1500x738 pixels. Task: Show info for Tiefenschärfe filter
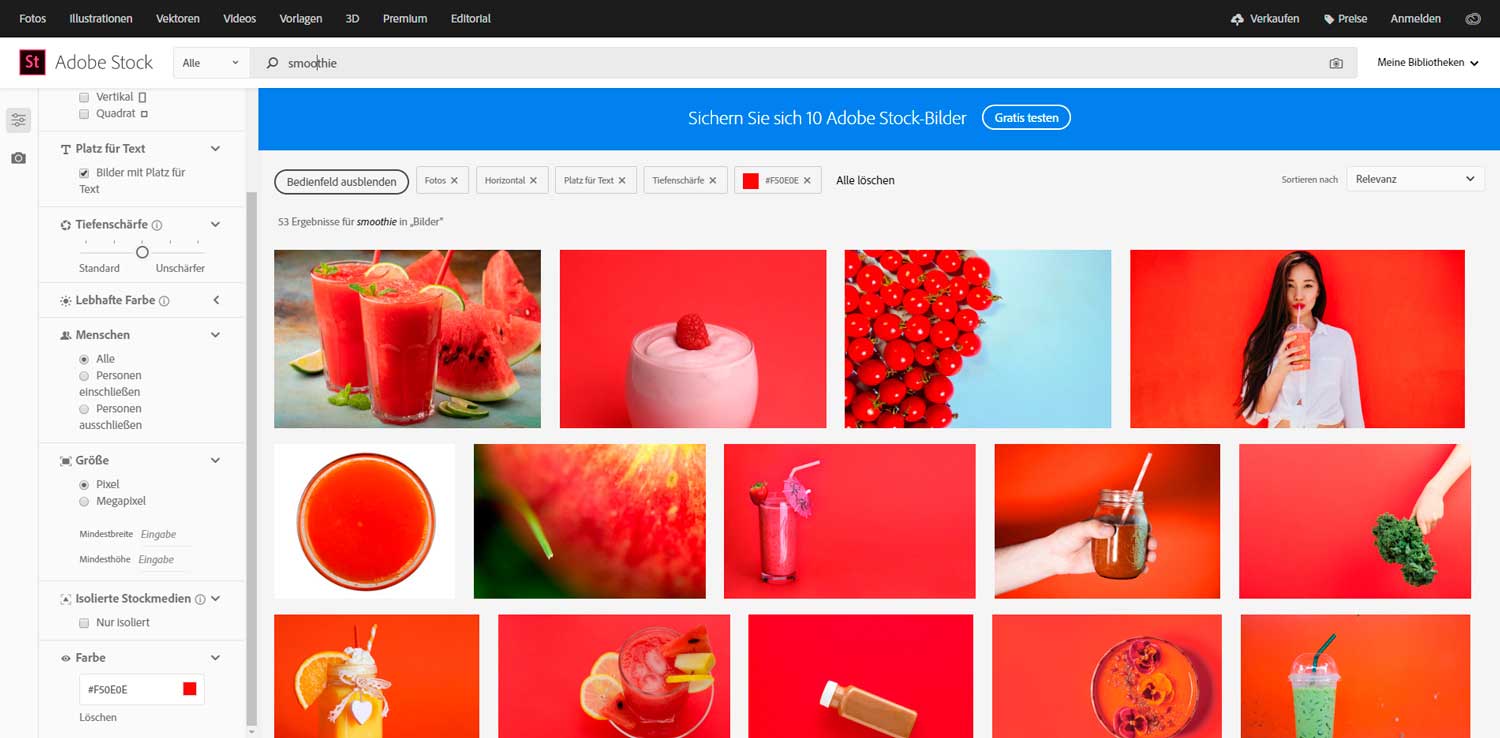pos(157,225)
